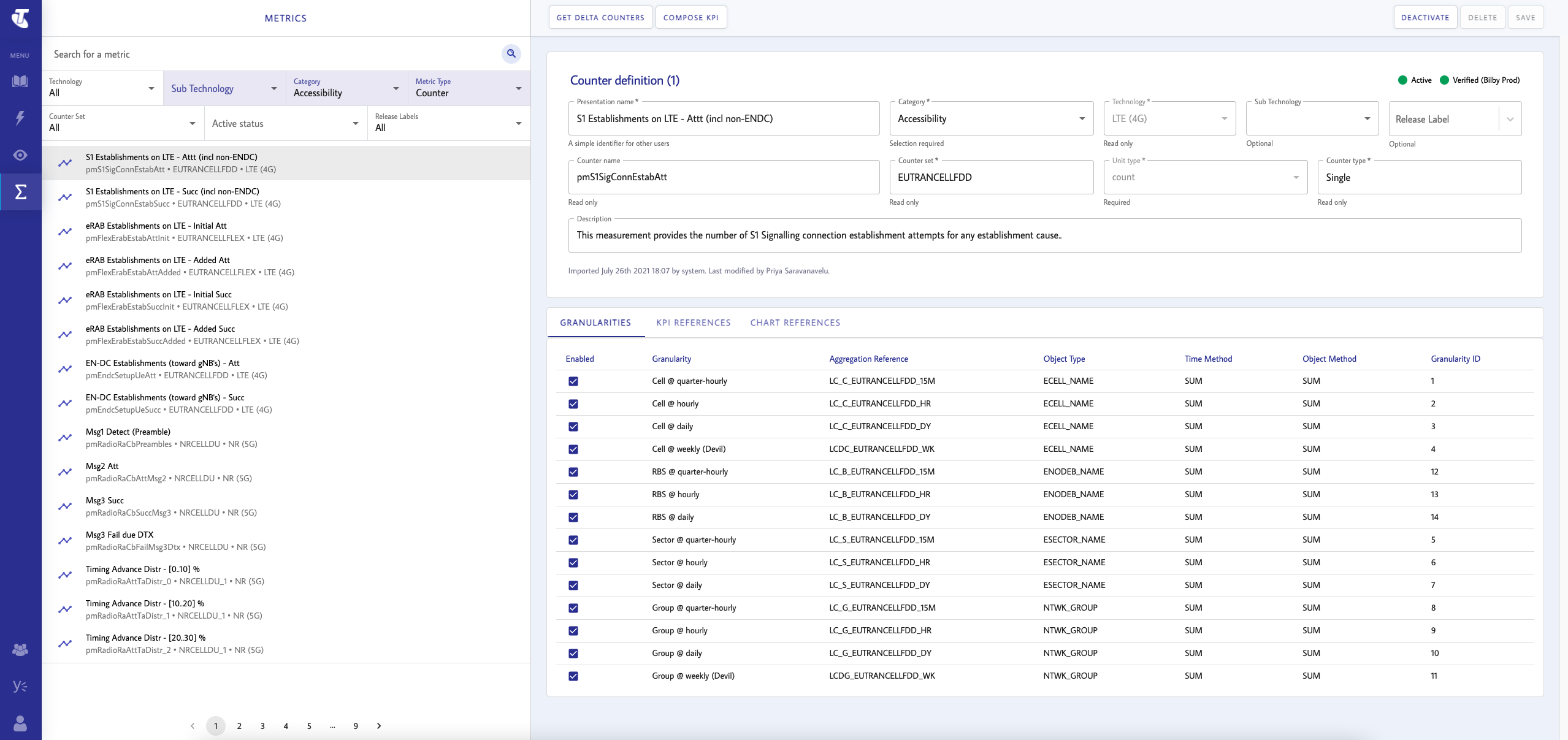
Task: Open the Metric Type filter dropdown
Action: 469,88
